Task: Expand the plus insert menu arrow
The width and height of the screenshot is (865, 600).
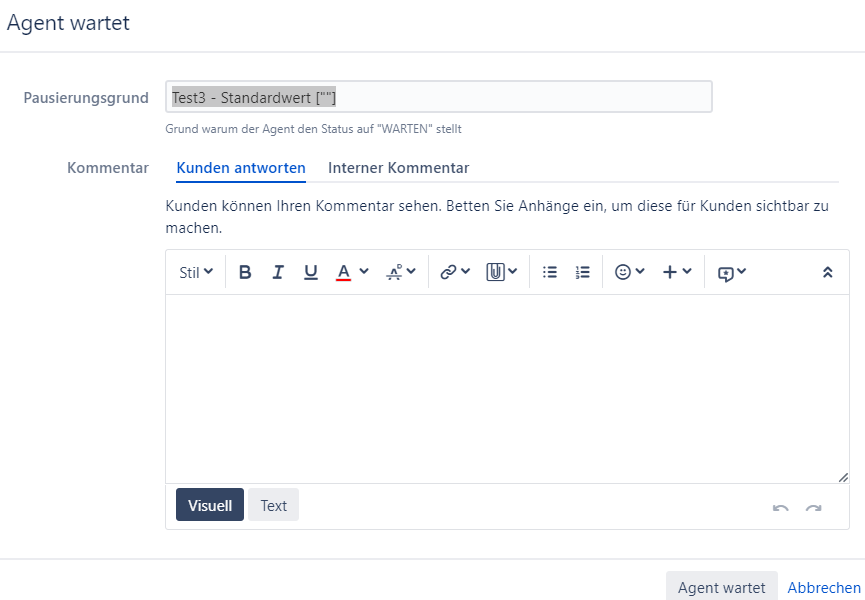Action: pyautogui.click(x=687, y=271)
